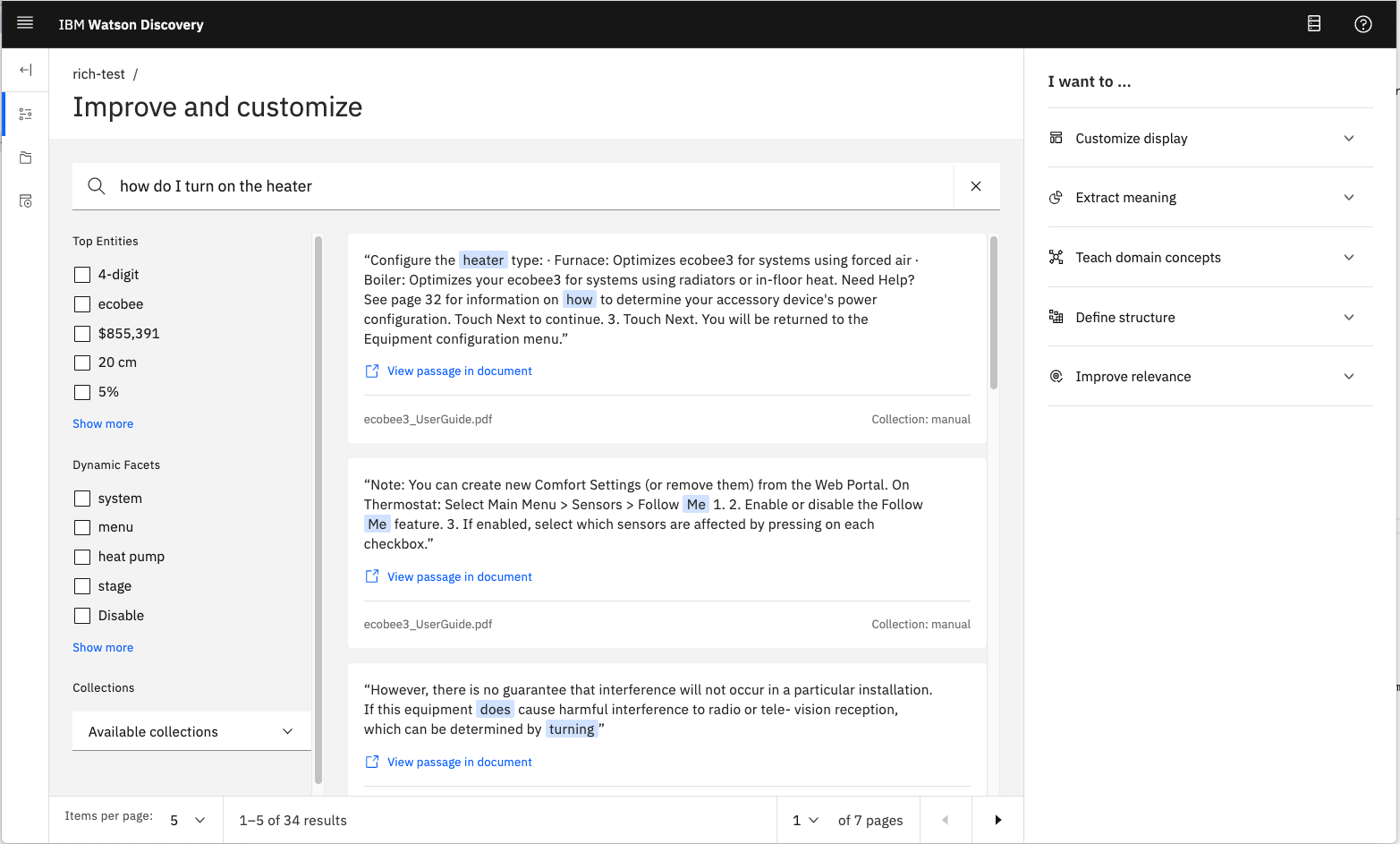The height and width of the screenshot is (844, 1400).
Task: Clear the search query with X
Action: click(976, 186)
